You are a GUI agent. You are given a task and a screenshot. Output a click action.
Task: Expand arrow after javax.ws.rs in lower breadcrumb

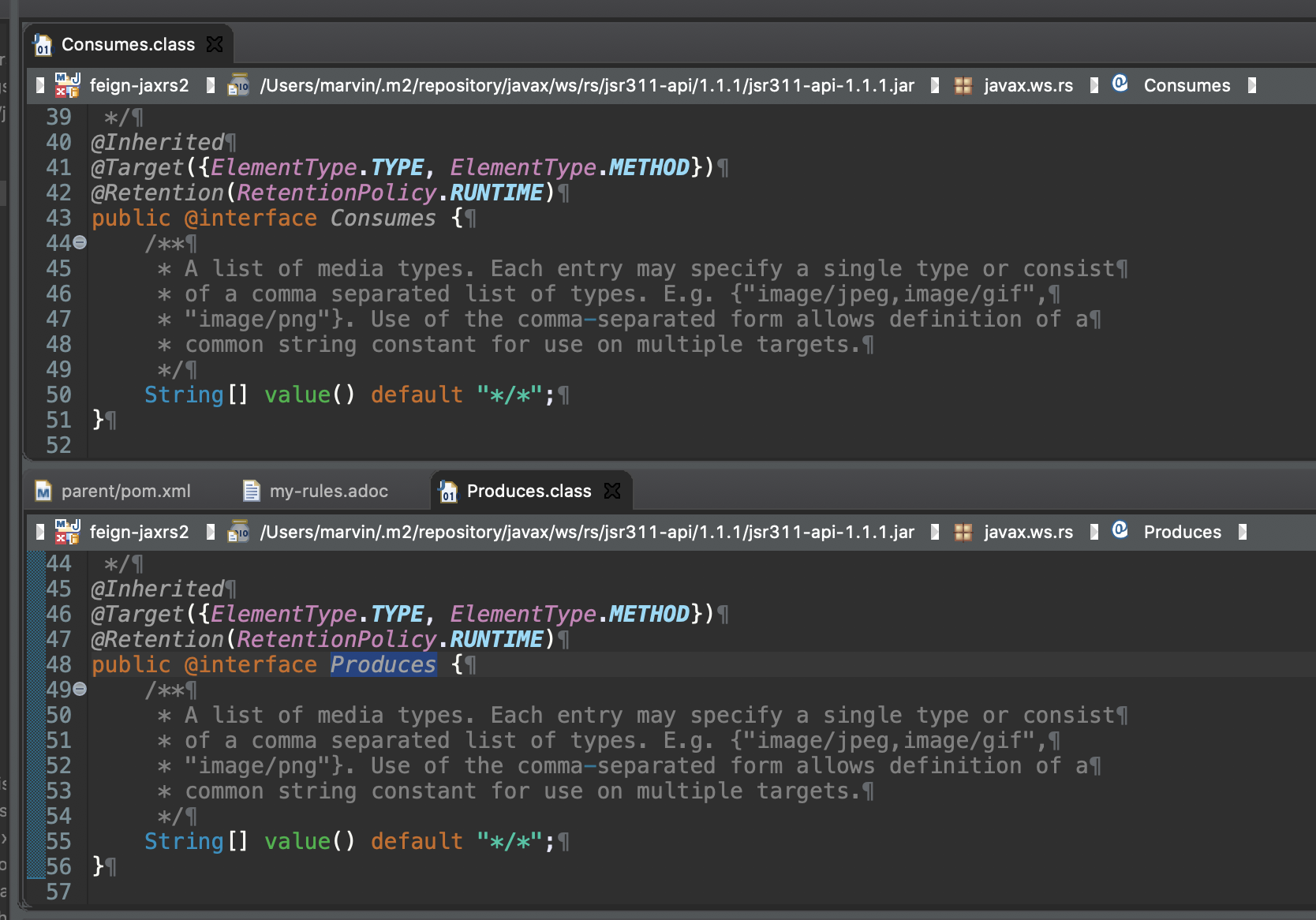(1094, 532)
